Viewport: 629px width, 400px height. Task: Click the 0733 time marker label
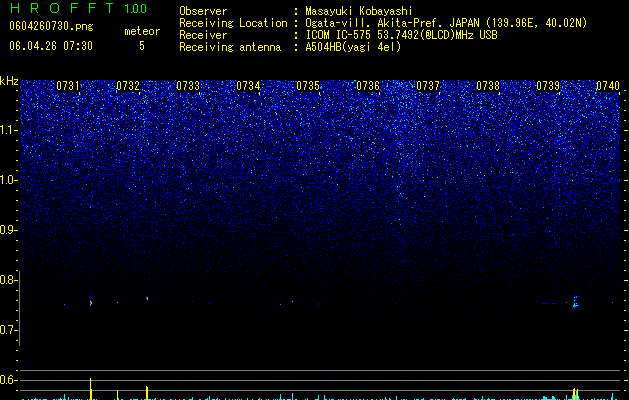188,86
